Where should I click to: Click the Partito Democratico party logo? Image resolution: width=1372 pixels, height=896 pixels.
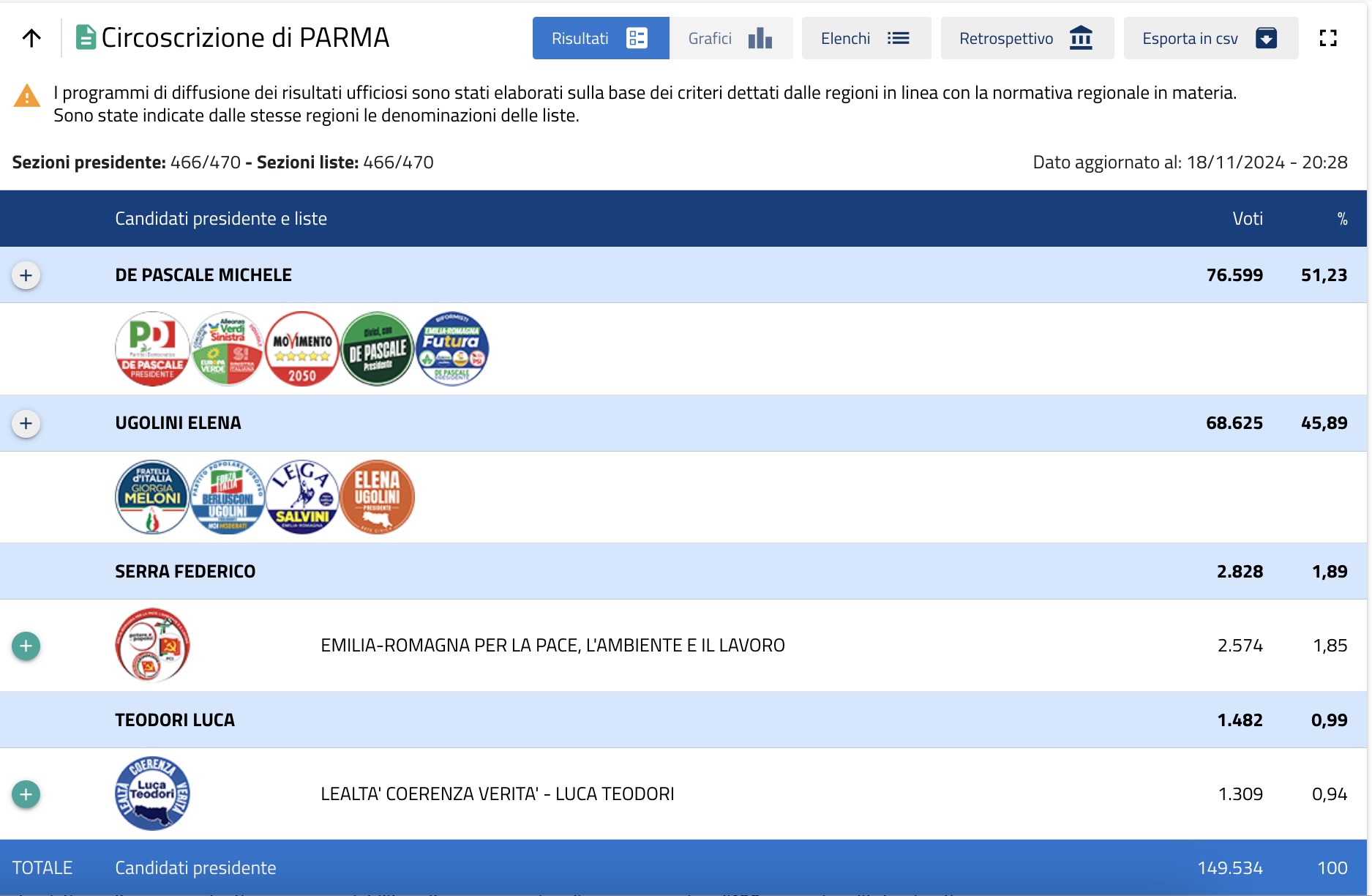pos(152,349)
